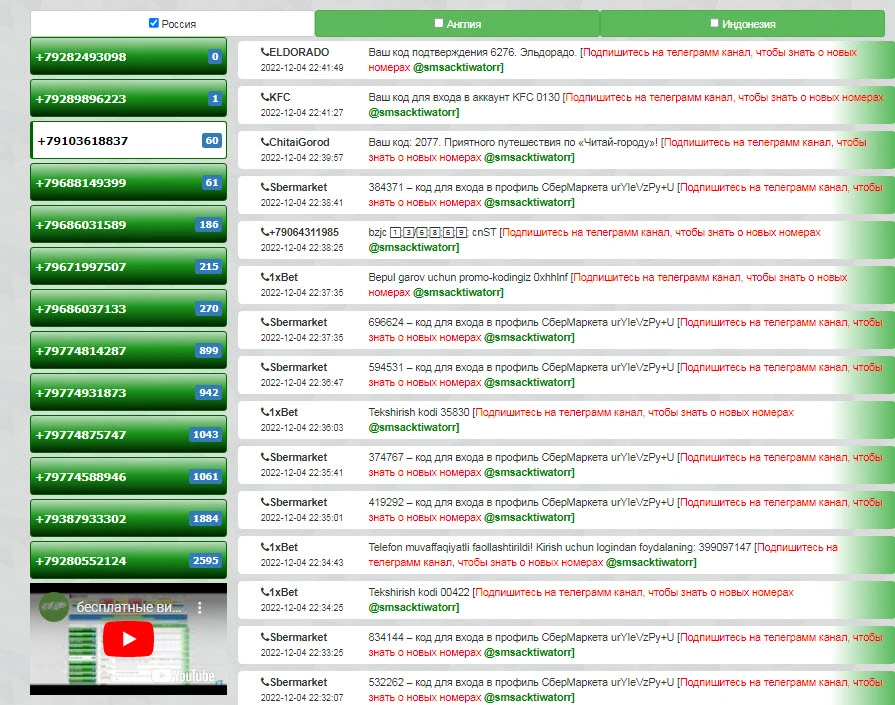Open the YouTube video options menu
The width and height of the screenshot is (895, 705).
(200, 607)
